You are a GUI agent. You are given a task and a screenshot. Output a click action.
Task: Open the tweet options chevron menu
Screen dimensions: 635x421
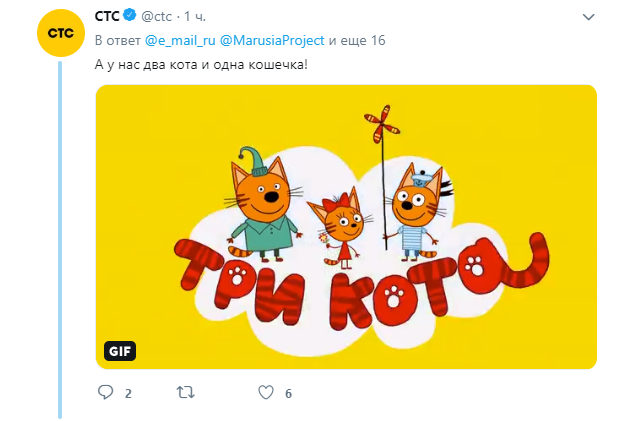point(589,18)
